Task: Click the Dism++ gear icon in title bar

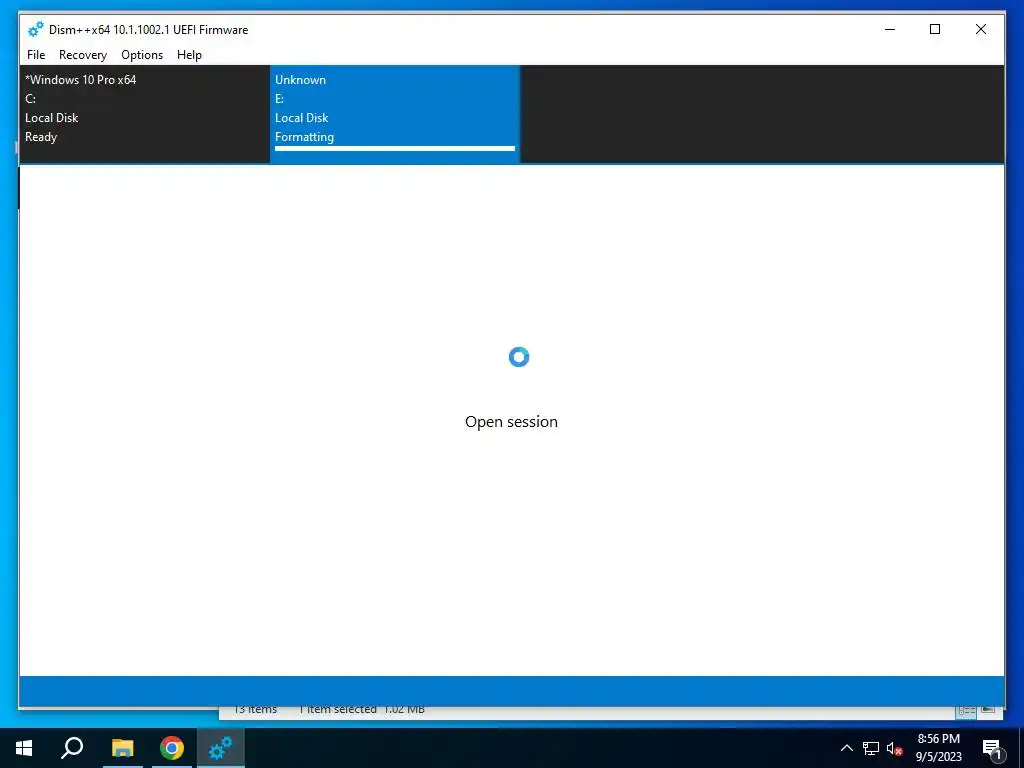Action: pos(35,29)
